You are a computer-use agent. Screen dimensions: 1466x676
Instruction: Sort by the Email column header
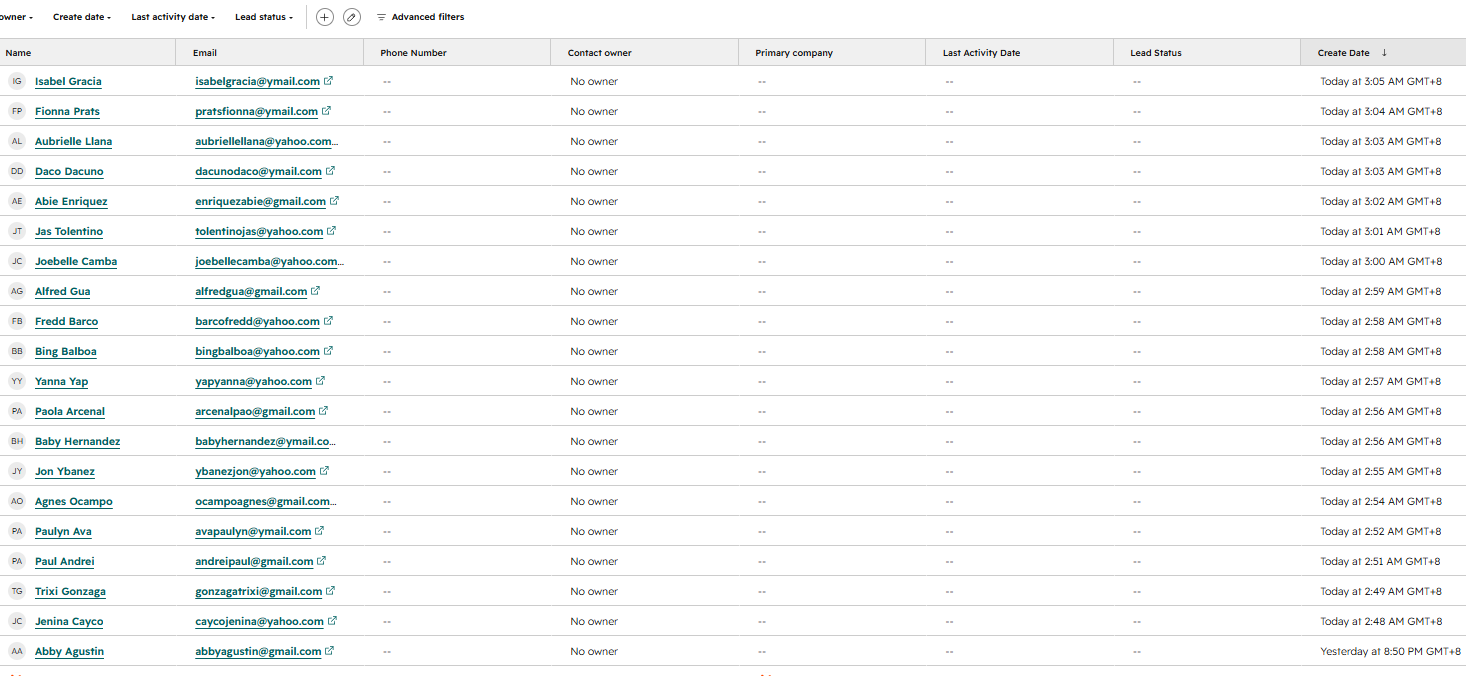tap(270, 53)
